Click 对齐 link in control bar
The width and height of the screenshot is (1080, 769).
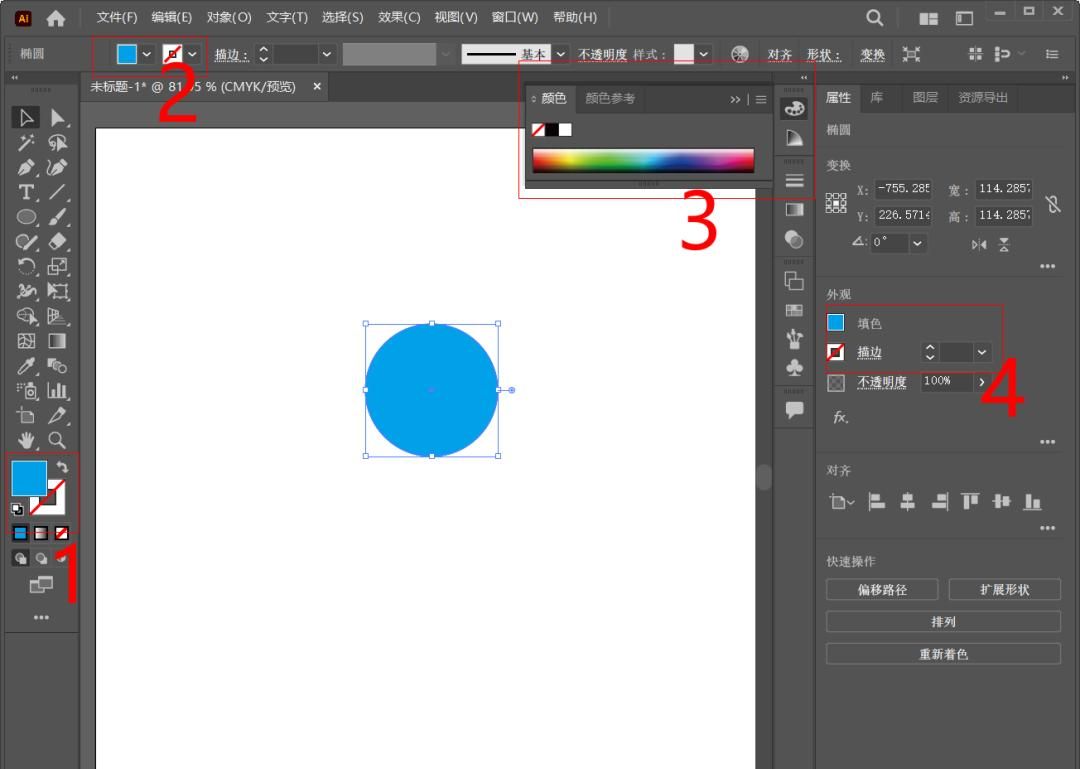(780, 54)
